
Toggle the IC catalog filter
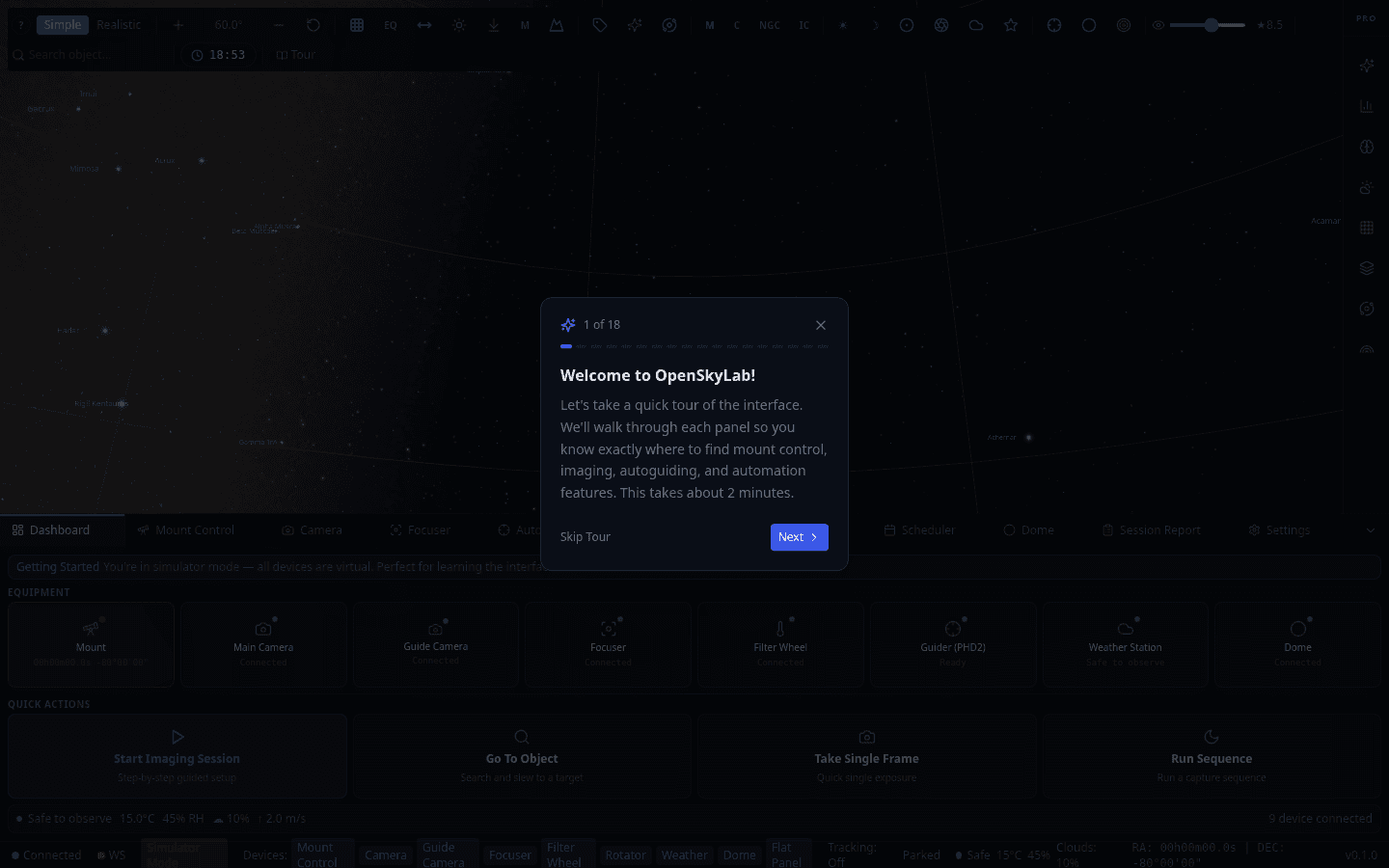click(803, 25)
